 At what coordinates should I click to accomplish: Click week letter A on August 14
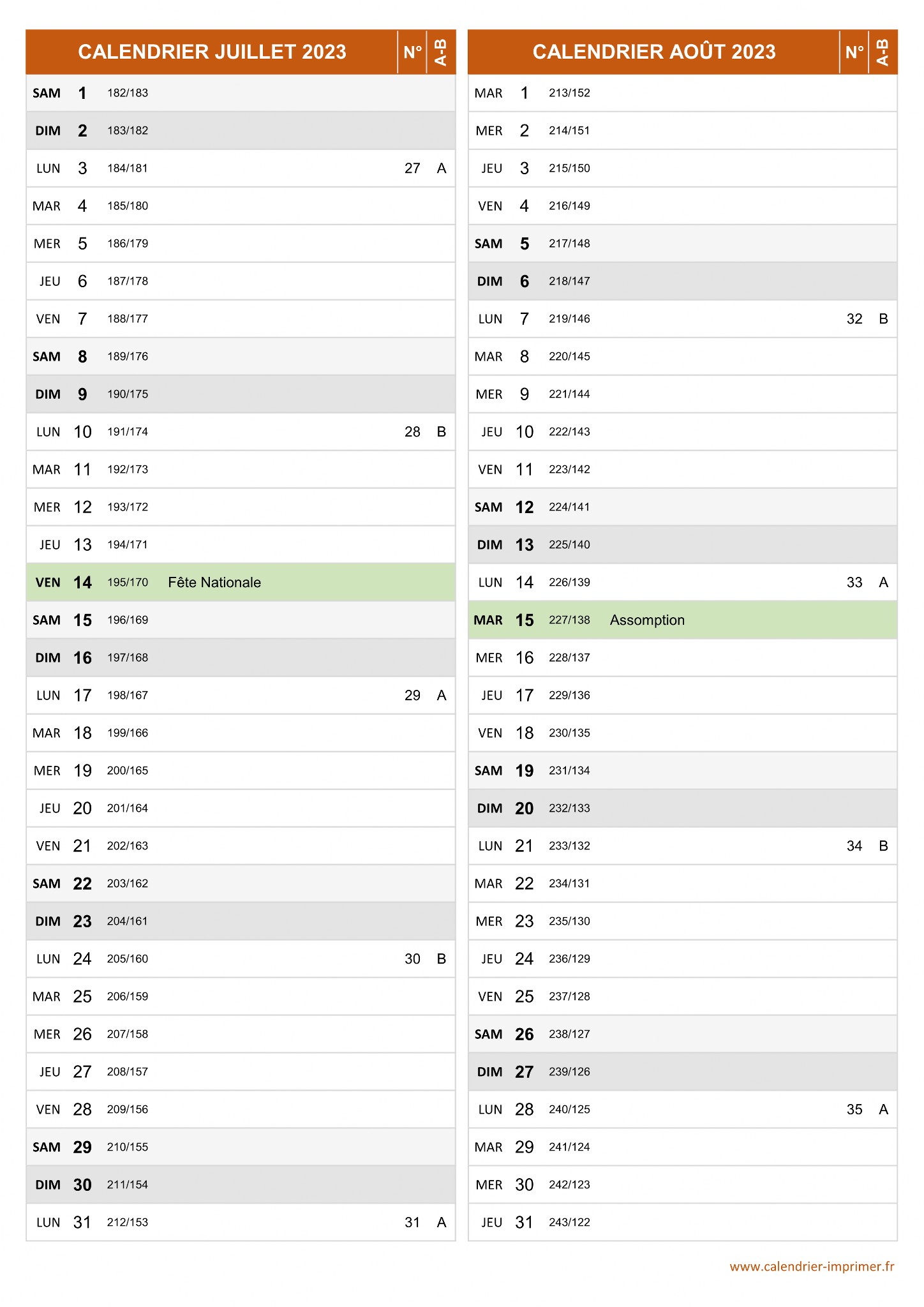pyautogui.click(x=883, y=582)
